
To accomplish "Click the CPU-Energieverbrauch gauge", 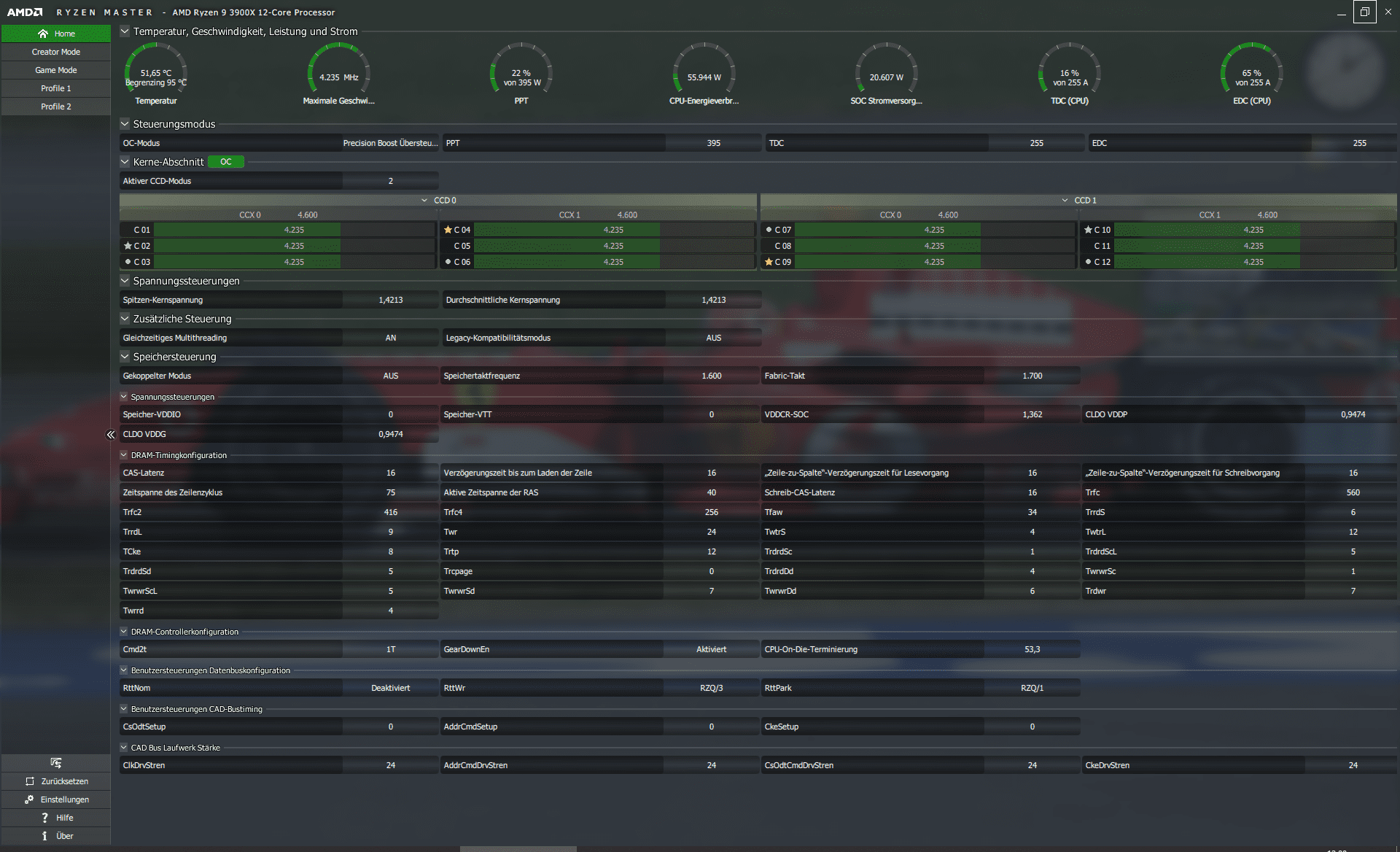I will pyautogui.click(x=704, y=74).
